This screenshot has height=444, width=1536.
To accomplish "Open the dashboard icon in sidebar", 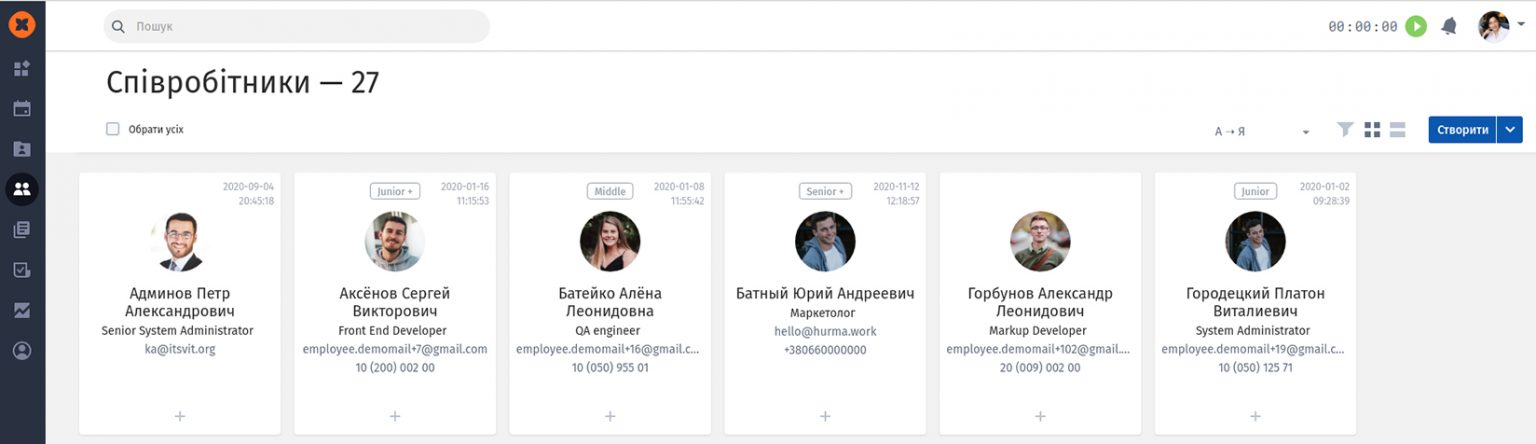I will 22,69.
